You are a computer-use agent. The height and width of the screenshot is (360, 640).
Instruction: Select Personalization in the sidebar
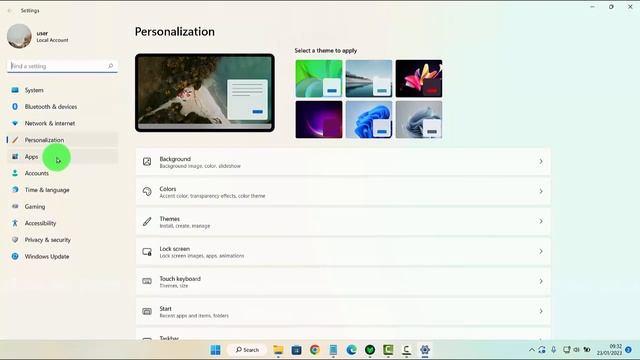(x=62, y=140)
